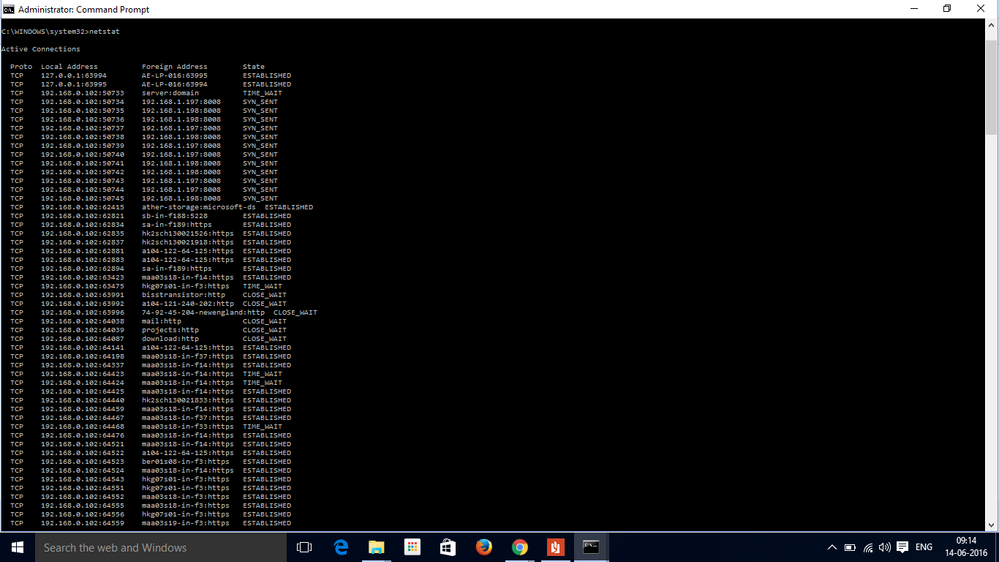Restore down the Command Prompt window

947,9
